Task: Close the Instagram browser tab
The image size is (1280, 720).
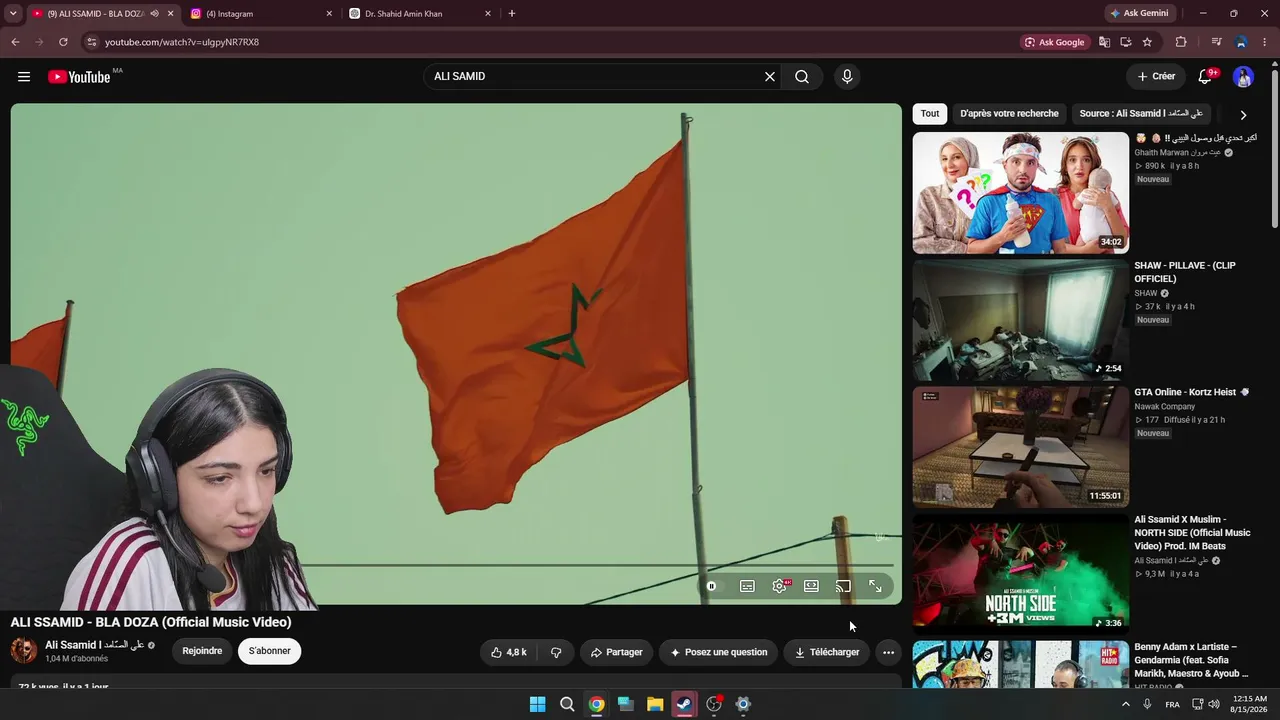Action: click(x=329, y=14)
